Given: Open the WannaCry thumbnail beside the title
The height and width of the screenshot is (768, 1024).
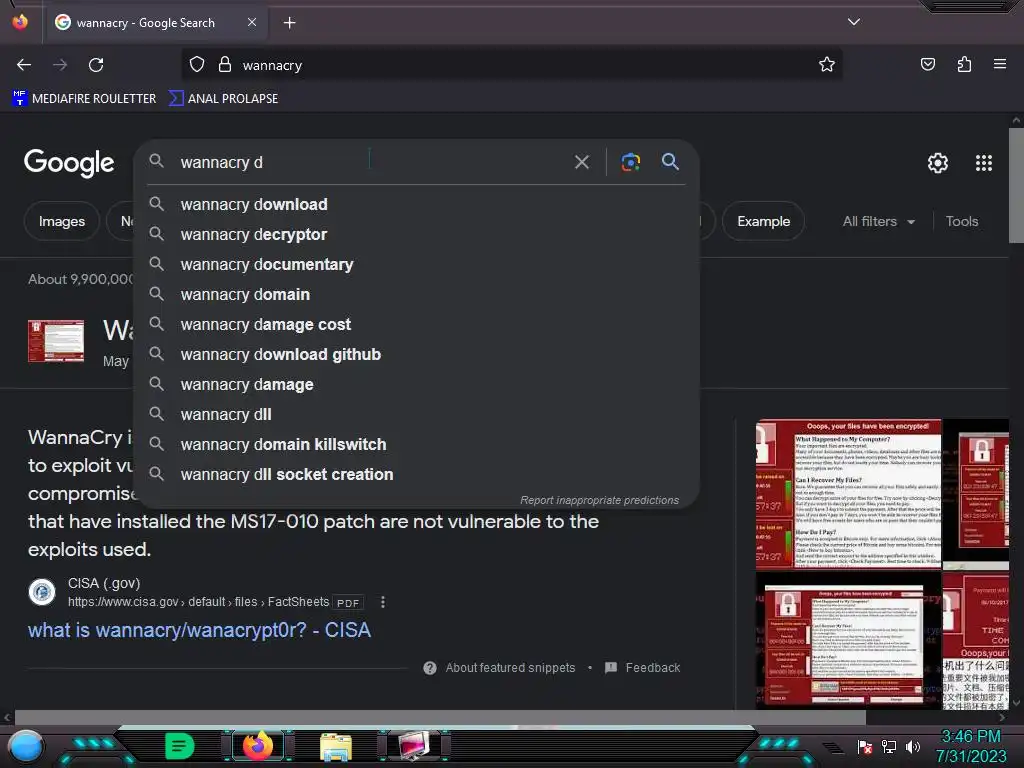Looking at the screenshot, I should pos(56,340).
